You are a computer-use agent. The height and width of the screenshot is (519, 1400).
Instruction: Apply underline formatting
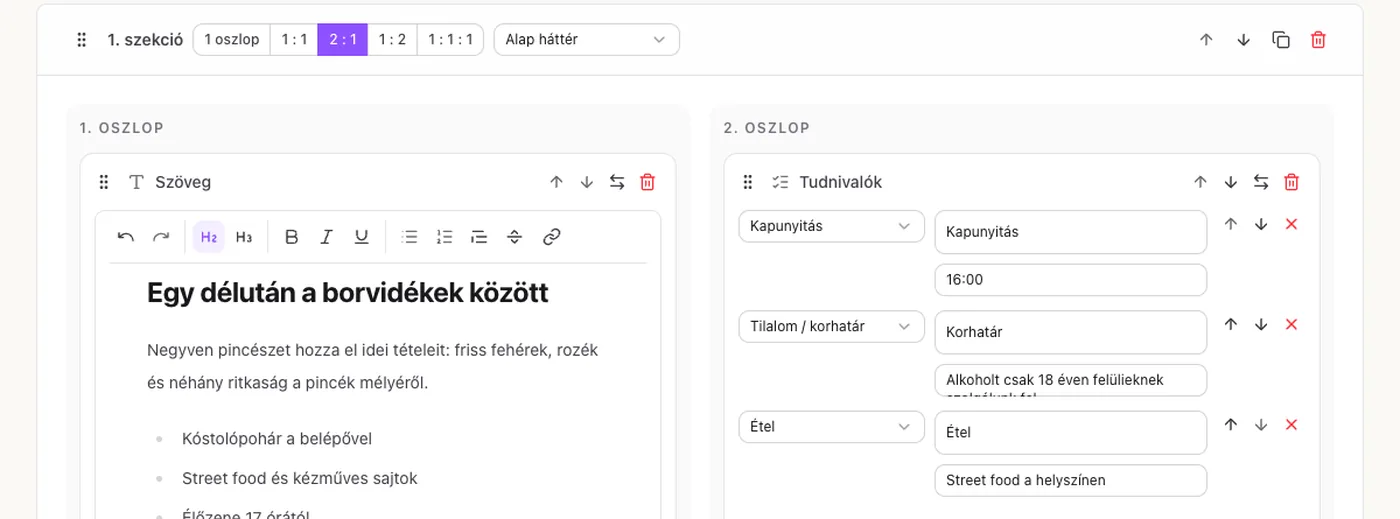point(361,237)
